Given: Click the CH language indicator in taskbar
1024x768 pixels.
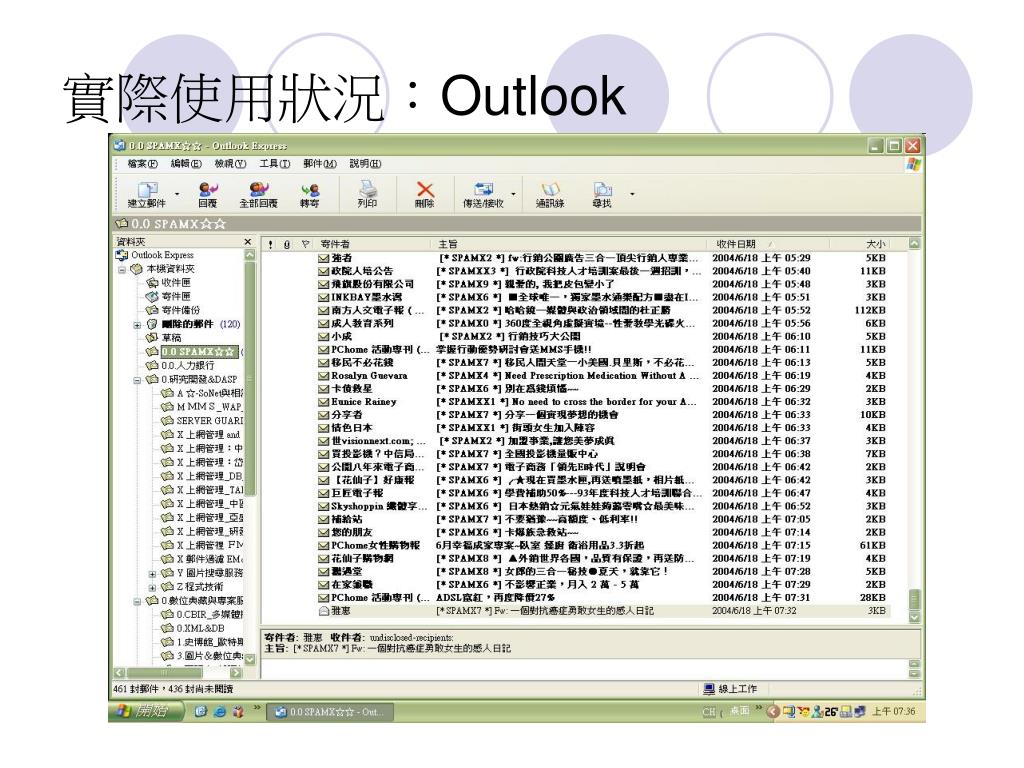Looking at the screenshot, I should pyautogui.click(x=709, y=712).
